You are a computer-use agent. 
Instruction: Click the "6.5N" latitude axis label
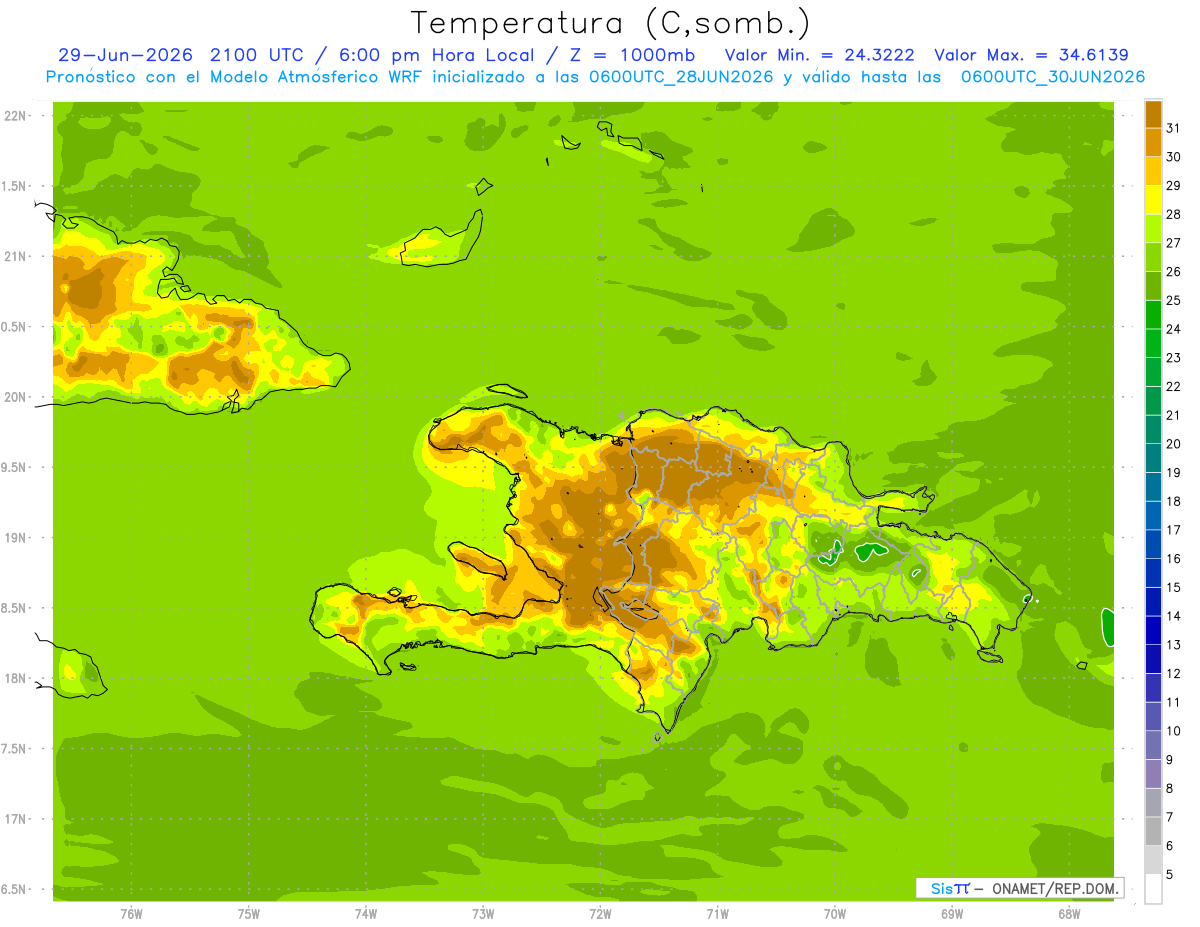(16, 889)
